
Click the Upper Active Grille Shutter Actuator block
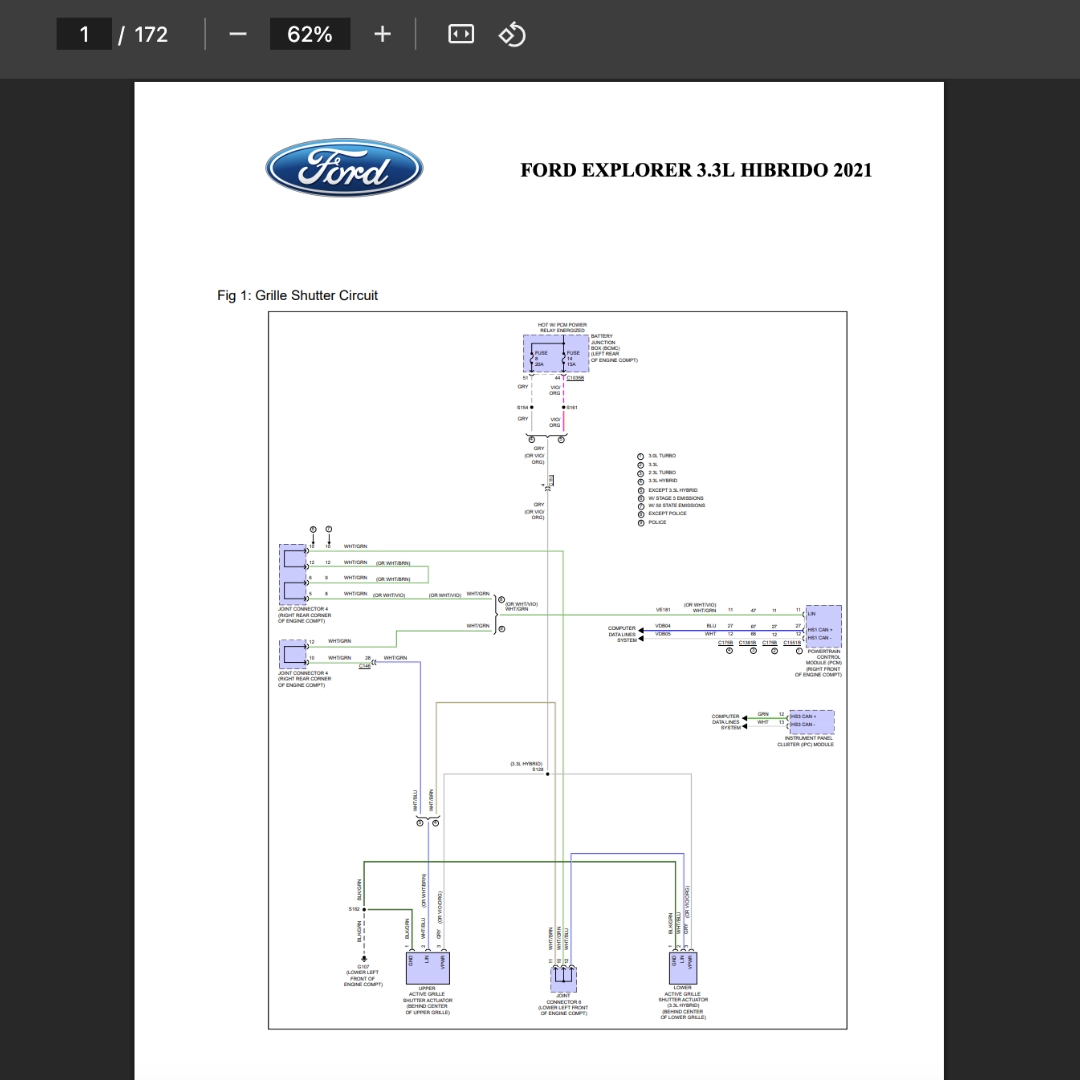click(428, 968)
